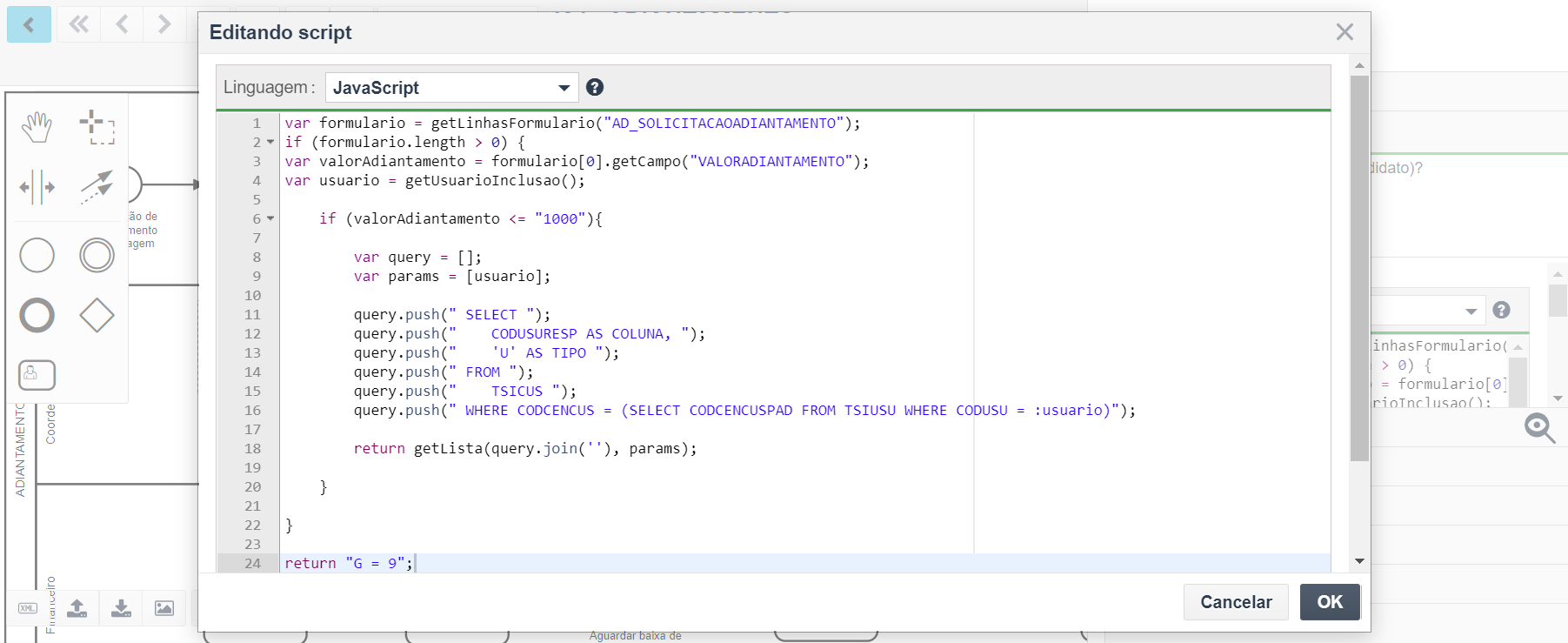Add a gateway diamond shape

[x=97, y=315]
